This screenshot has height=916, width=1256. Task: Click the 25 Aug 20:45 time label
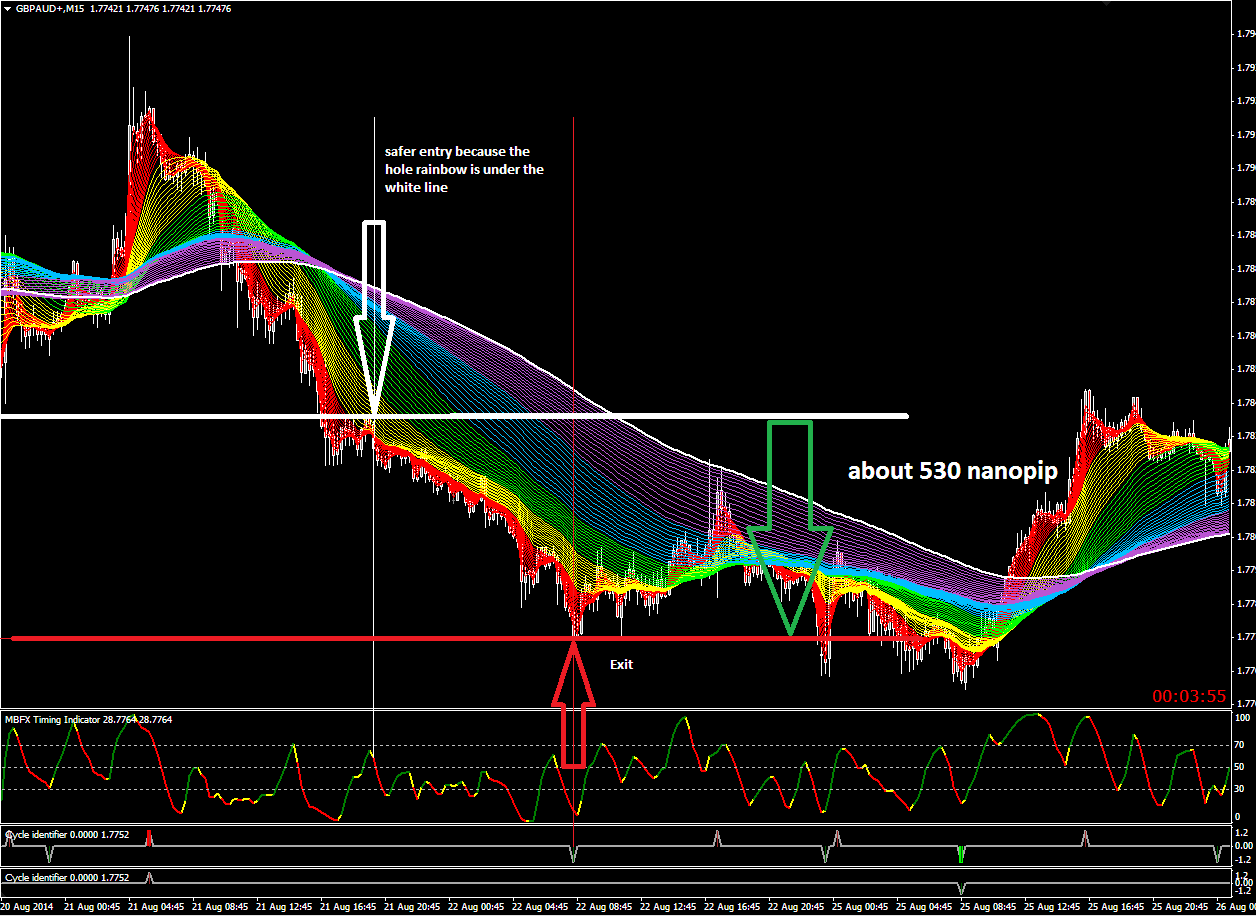[x=1180, y=907]
